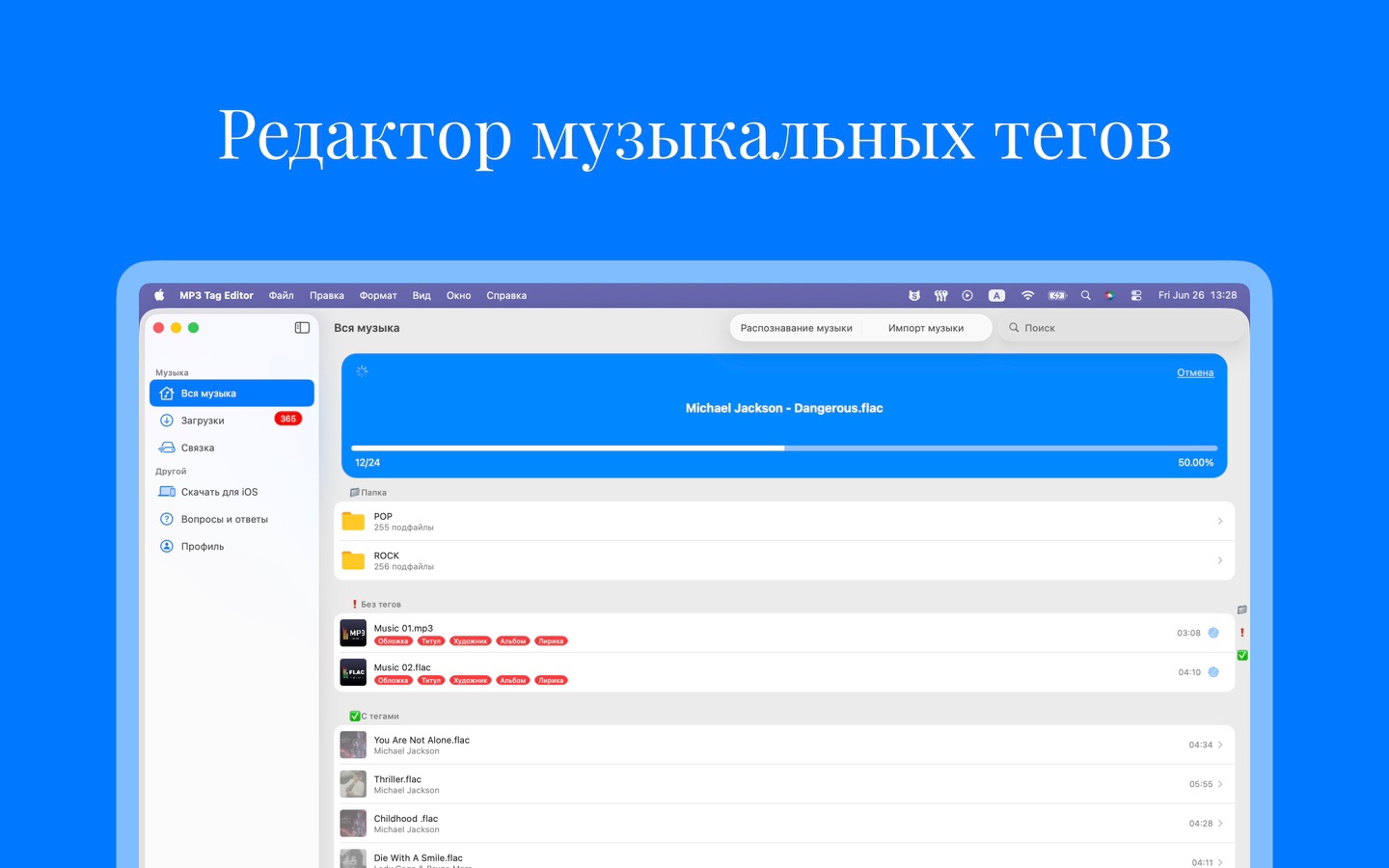Click the cover thumbnail of Childhood .flac
Image resolution: width=1389 pixels, height=868 pixels.
[353, 824]
